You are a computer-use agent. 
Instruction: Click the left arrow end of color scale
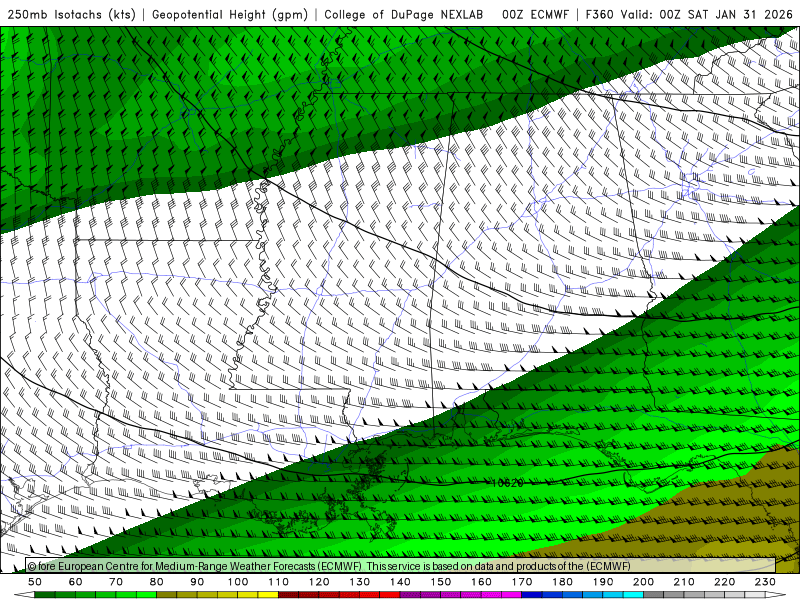[x=24, y=595]
